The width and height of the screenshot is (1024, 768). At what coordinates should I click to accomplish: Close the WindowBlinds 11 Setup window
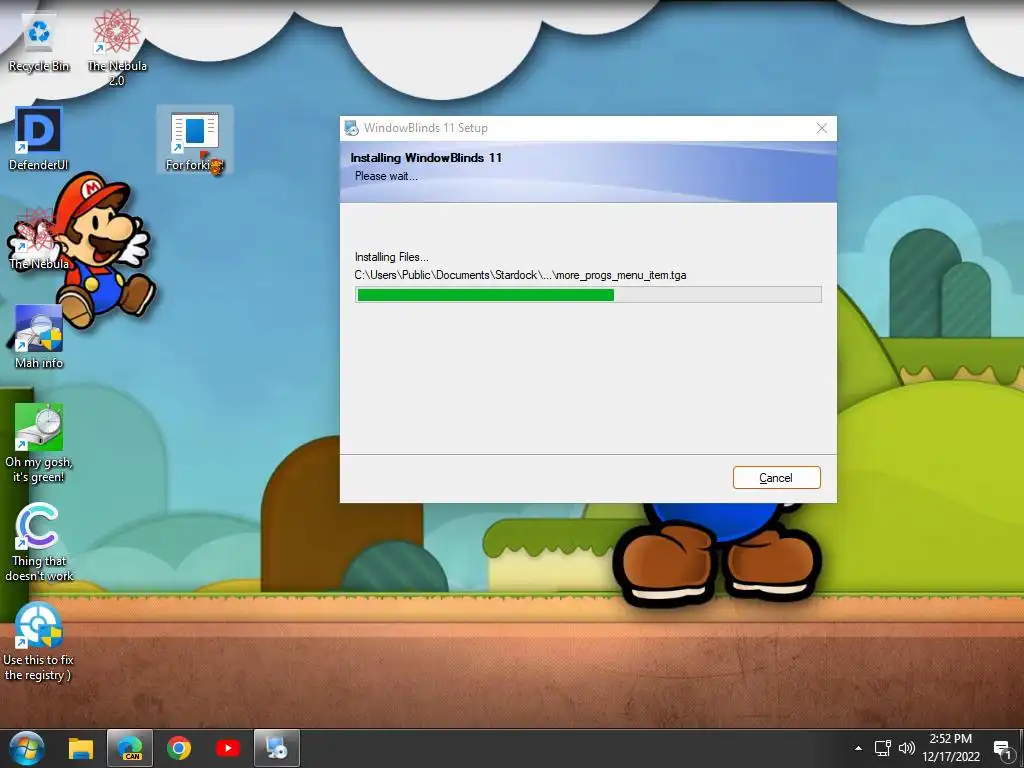click(x=822, y=128)
